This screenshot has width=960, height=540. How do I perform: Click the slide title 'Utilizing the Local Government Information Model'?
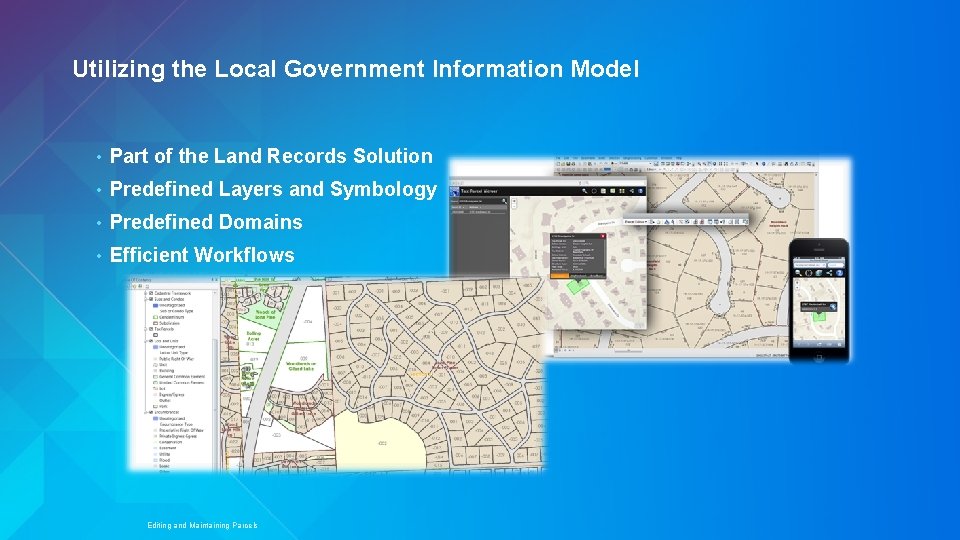click(x=356, y=69)
